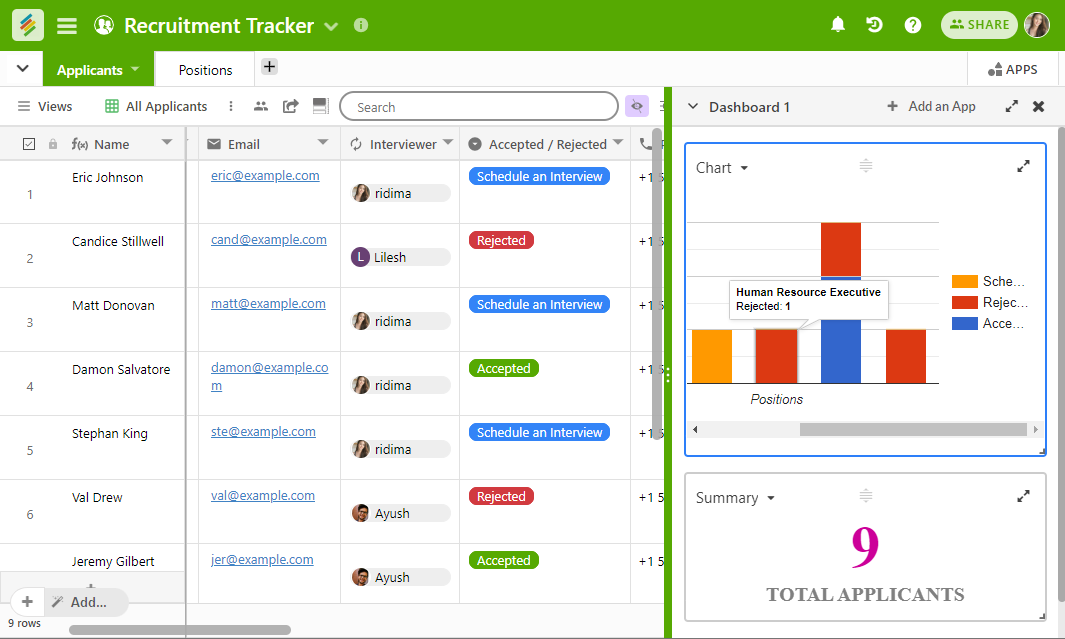Screen dimensions: 1065x639
Task: Click the Add... wand button
Action: pos(88,602)
